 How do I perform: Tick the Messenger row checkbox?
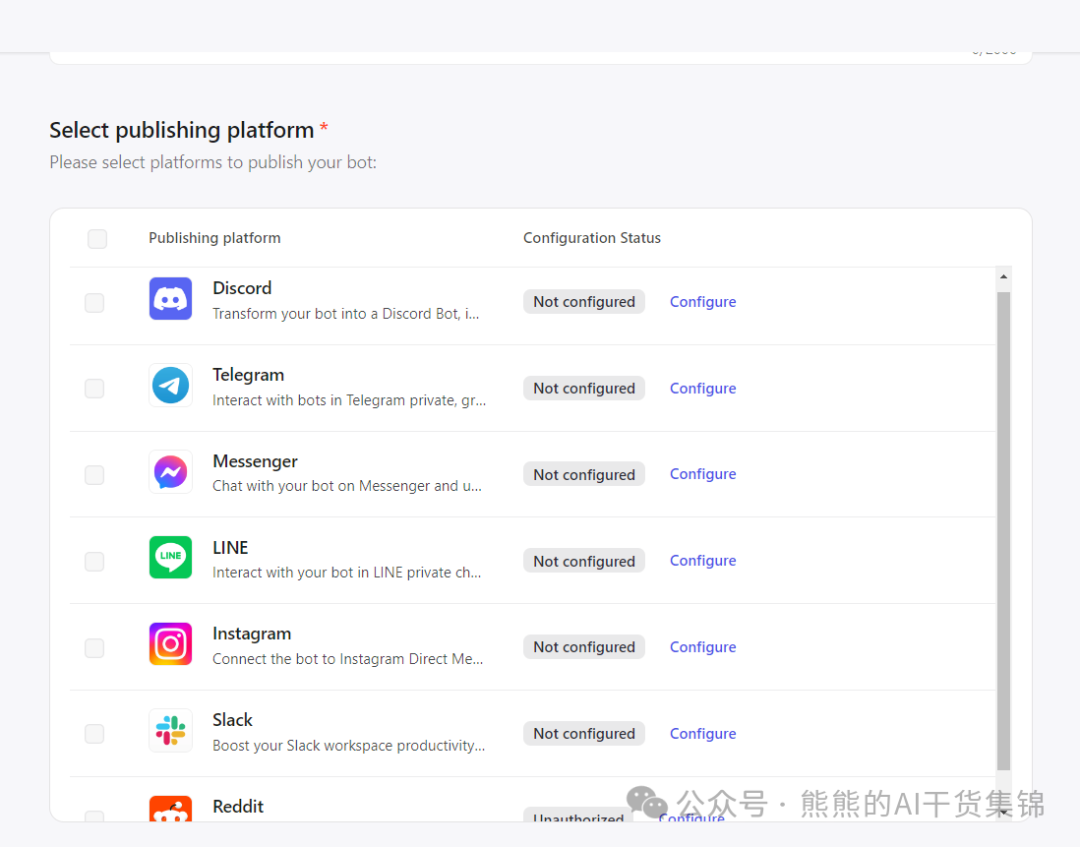click(x=94, y=475)
